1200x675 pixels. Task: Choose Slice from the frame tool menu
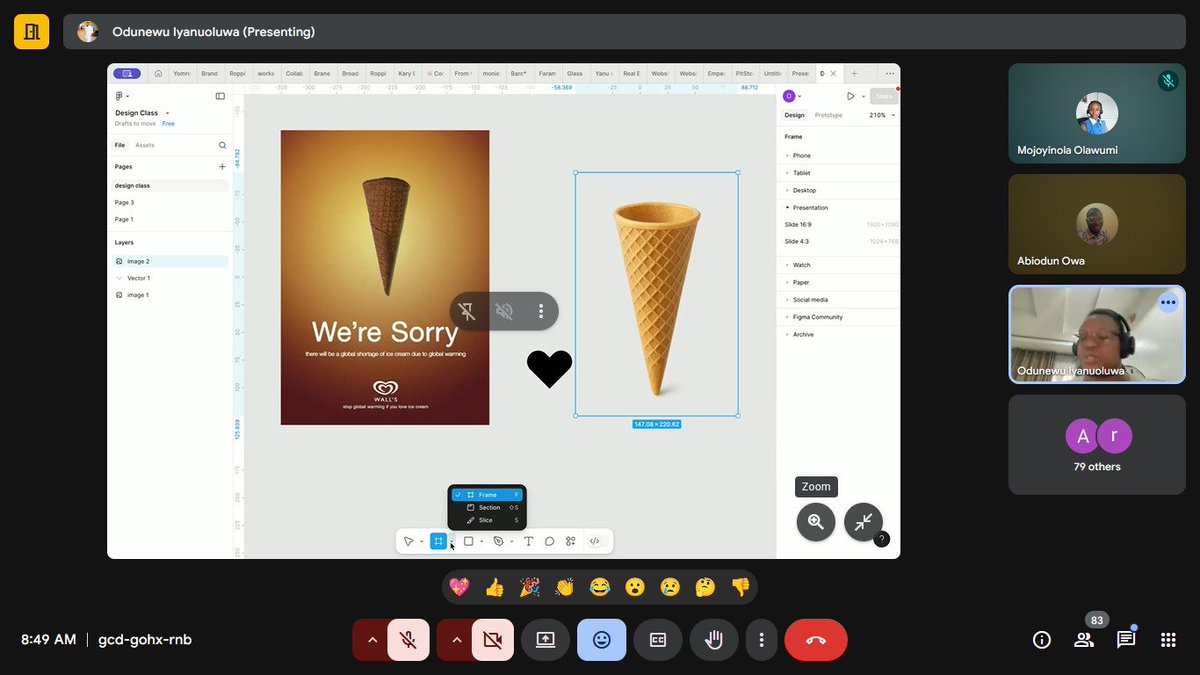coord(487,520)
